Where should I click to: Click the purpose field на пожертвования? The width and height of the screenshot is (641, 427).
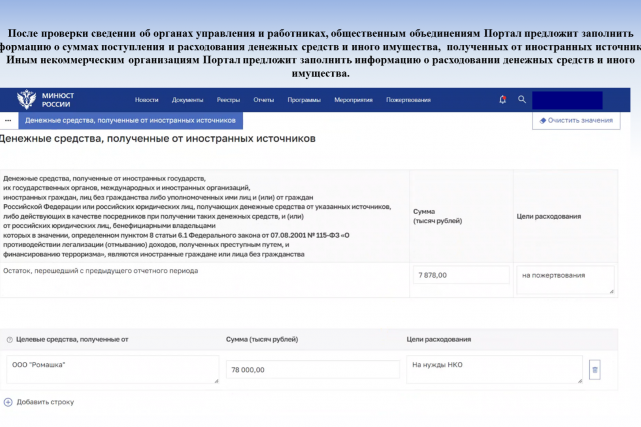(565, 280)
